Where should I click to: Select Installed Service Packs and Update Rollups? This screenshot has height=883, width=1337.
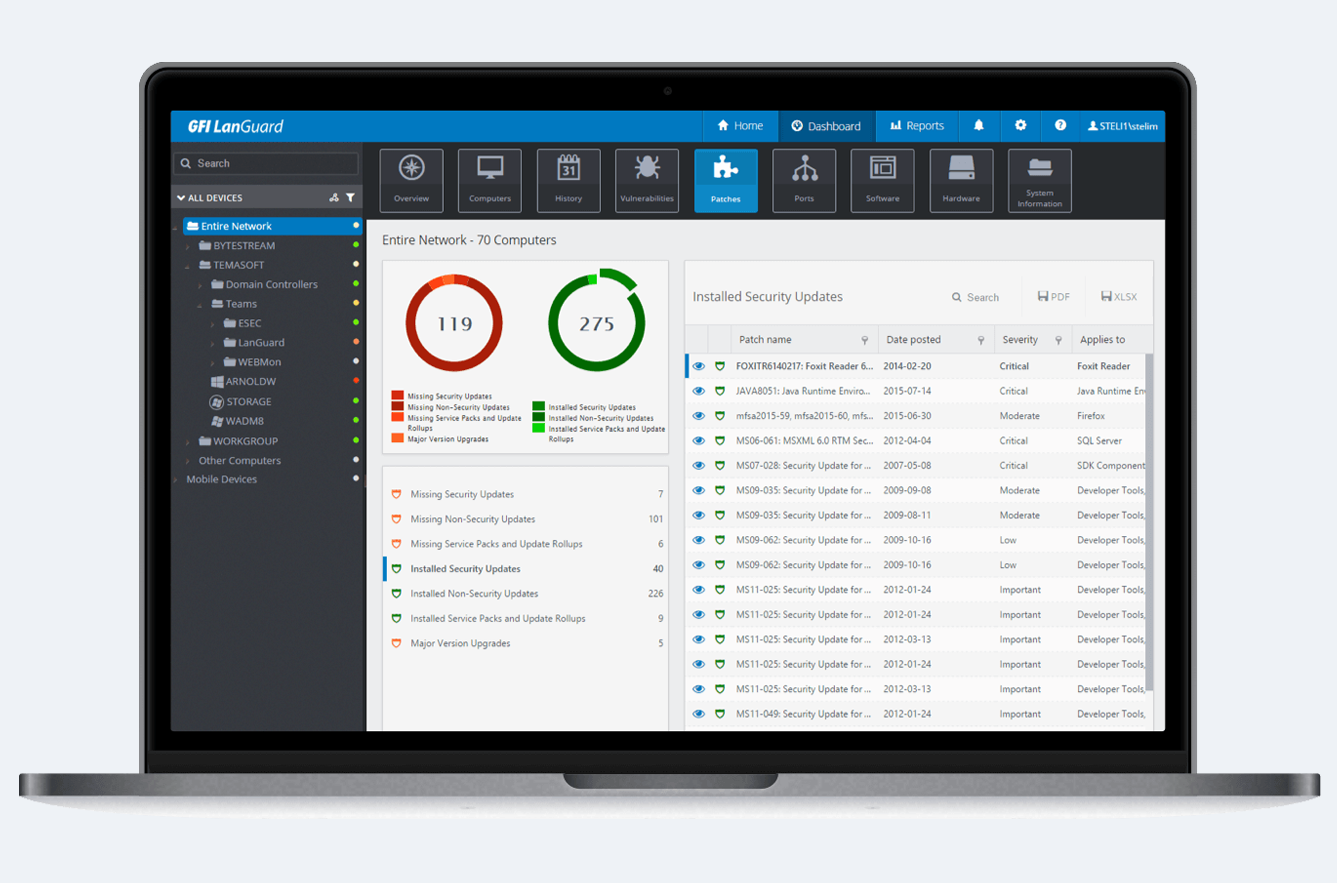click(x=526, y=619)
